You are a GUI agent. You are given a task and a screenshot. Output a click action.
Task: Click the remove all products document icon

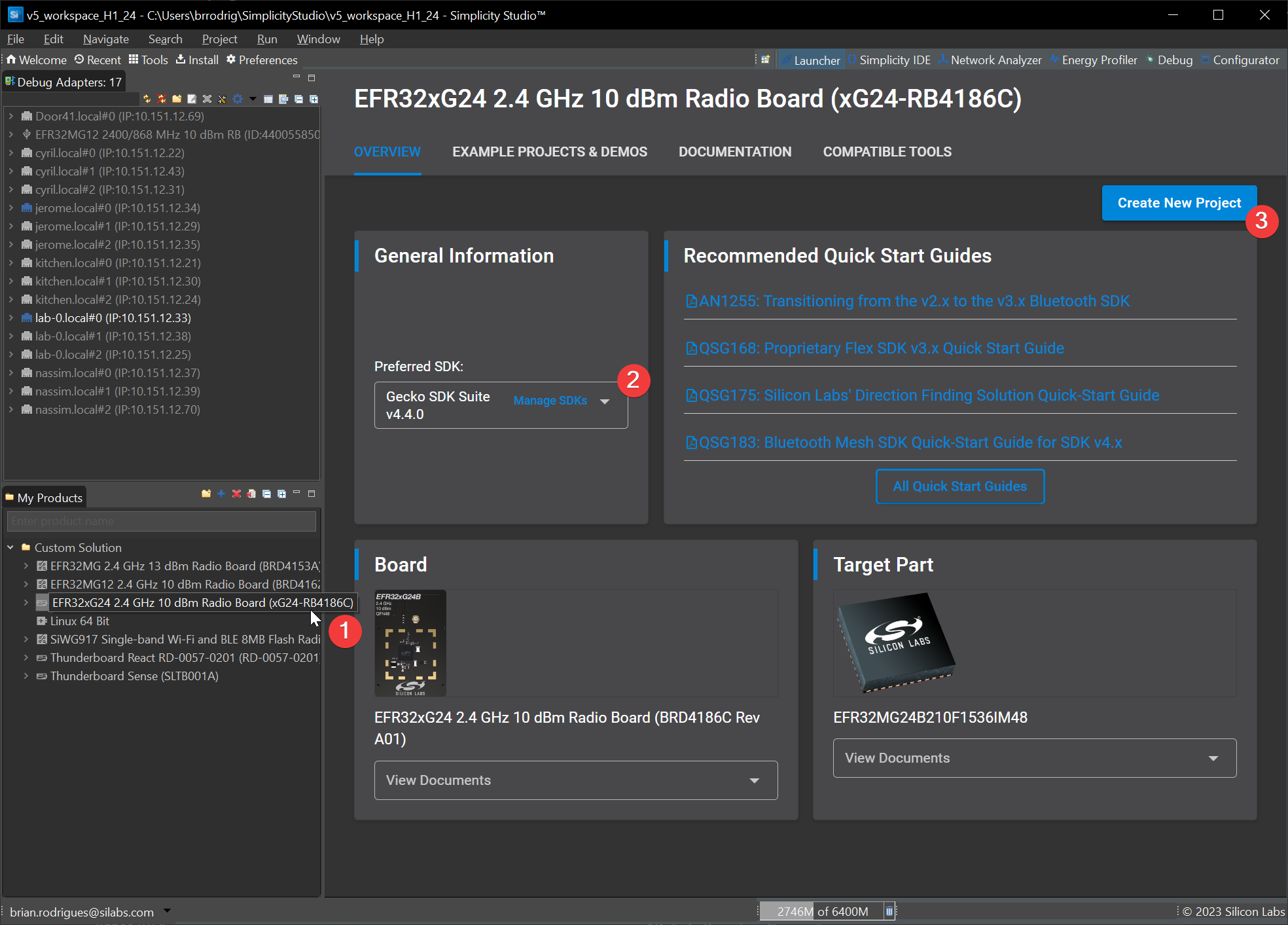[x=251, y=494]
